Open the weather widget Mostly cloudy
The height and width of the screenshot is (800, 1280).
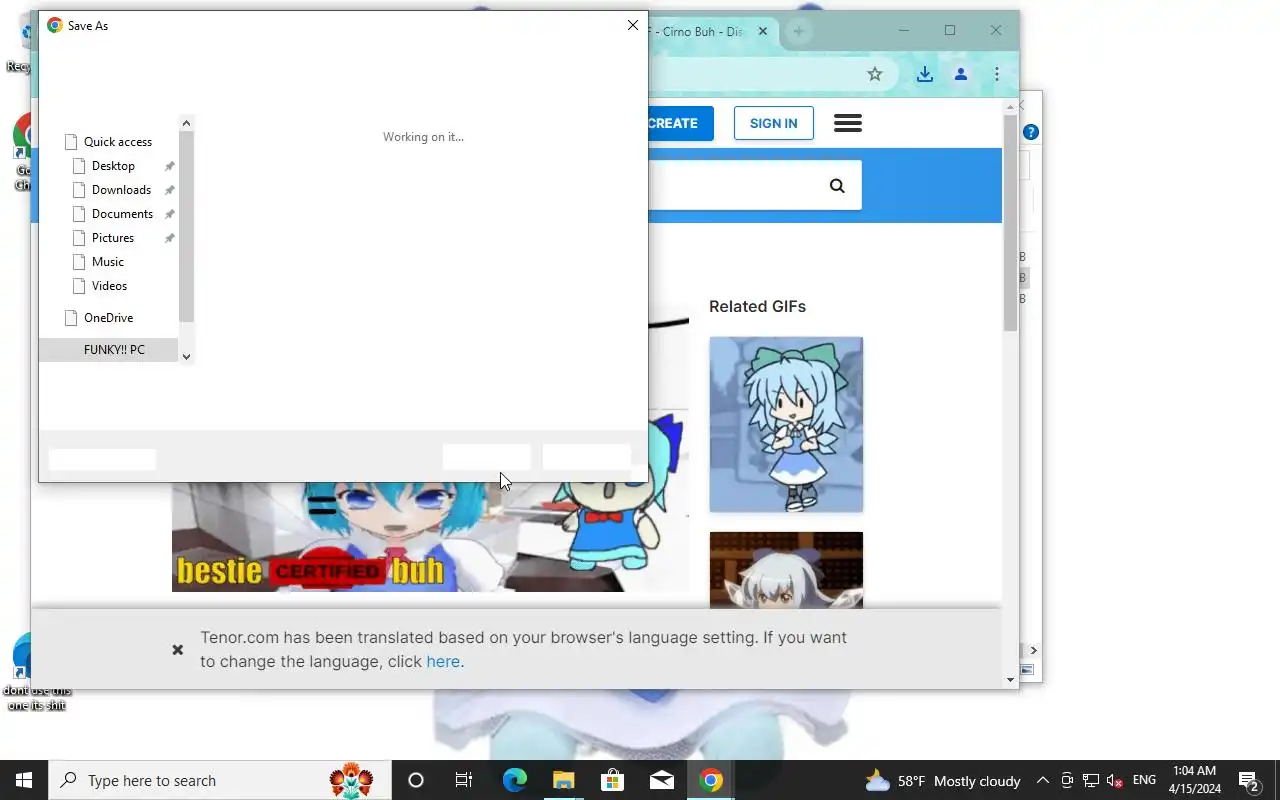(943, 780)
